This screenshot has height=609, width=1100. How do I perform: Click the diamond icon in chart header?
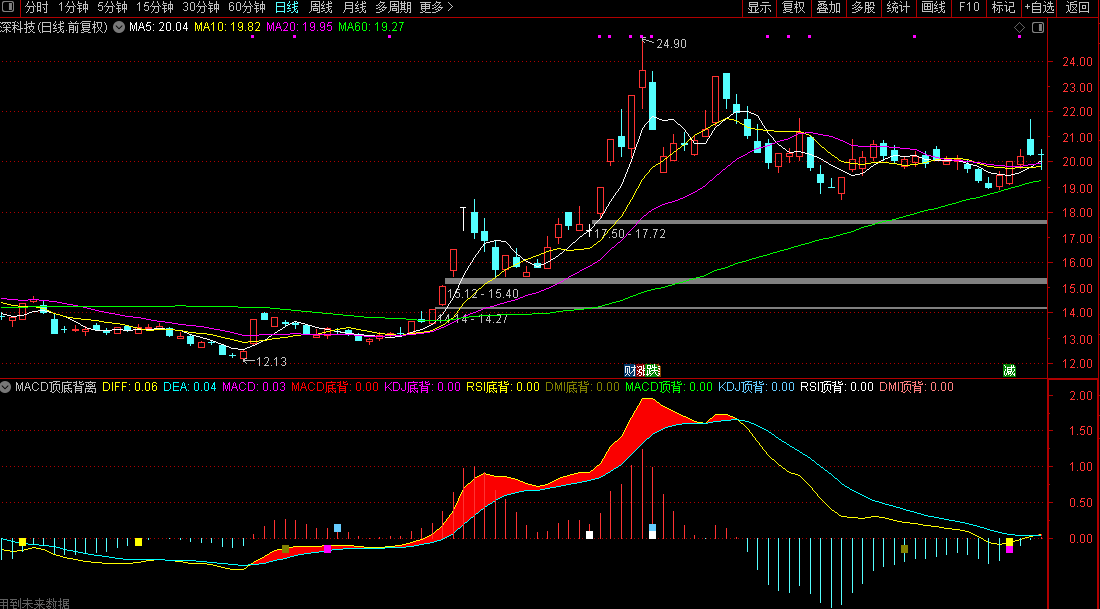tap(1019, 27)
